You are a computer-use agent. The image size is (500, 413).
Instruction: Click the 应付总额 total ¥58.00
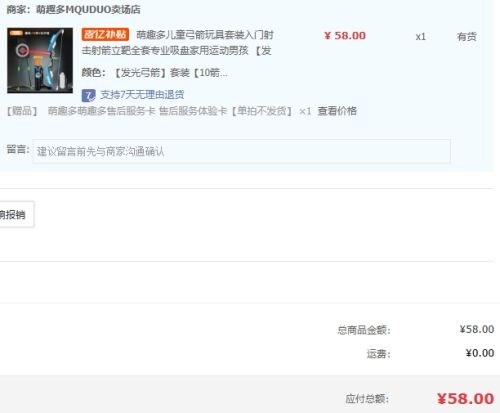click(x=466, y=399)
